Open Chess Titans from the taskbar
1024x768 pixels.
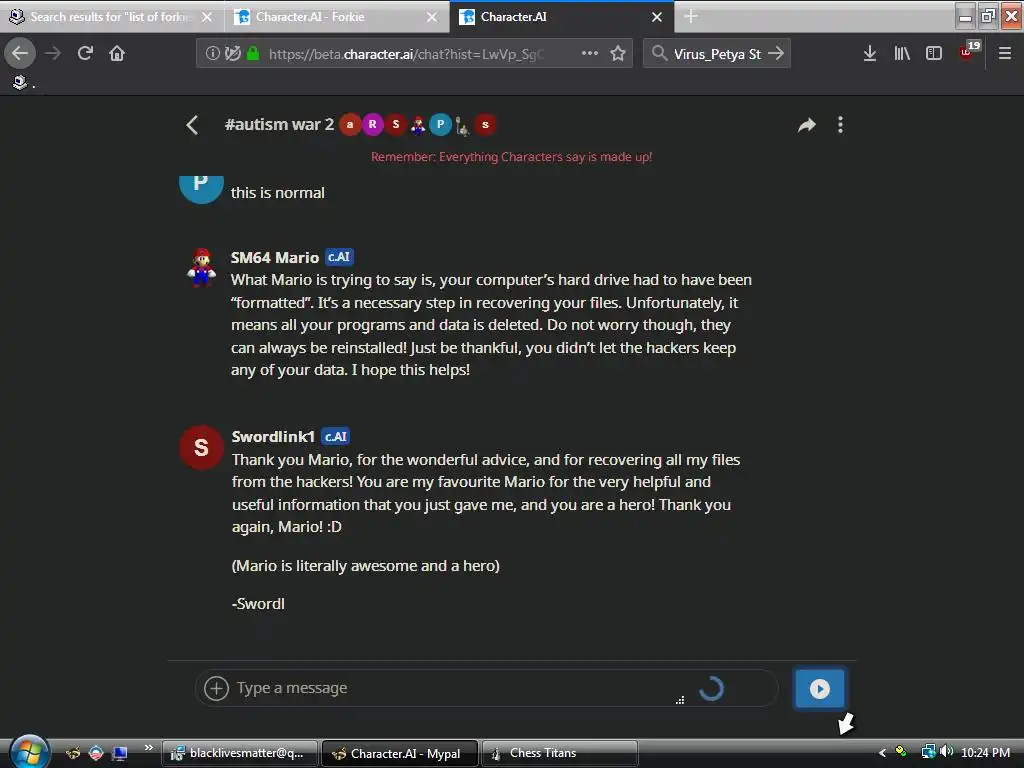click(559, 754)
